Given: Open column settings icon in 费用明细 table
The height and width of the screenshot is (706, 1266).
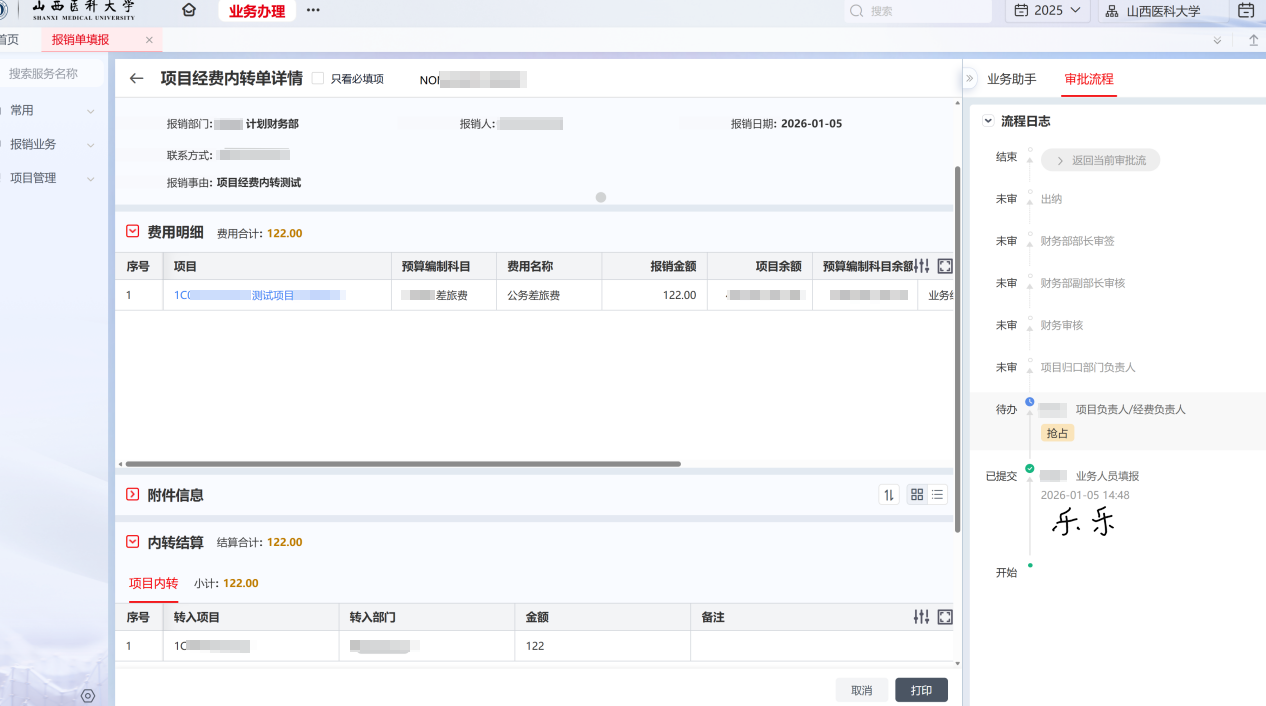Looking at the screenshot, I should pos(922,266).
